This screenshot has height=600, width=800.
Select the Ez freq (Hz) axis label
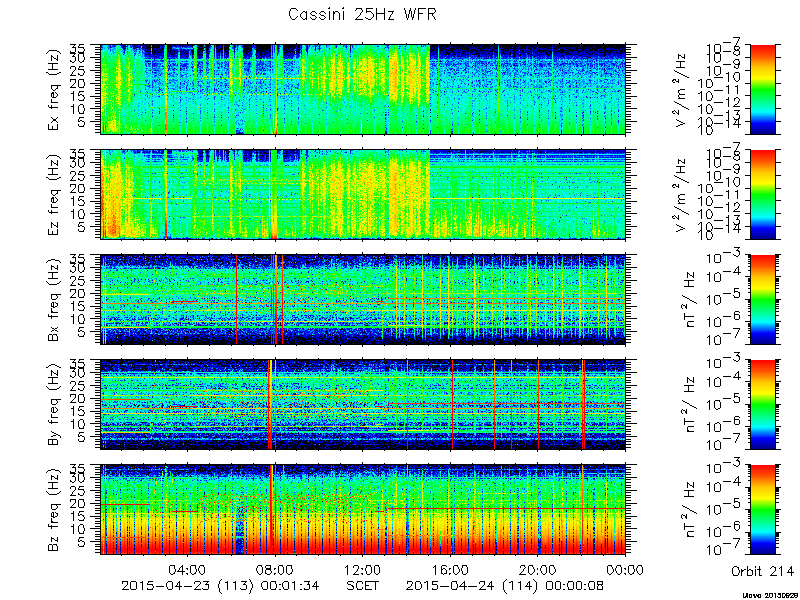(55, 194)
